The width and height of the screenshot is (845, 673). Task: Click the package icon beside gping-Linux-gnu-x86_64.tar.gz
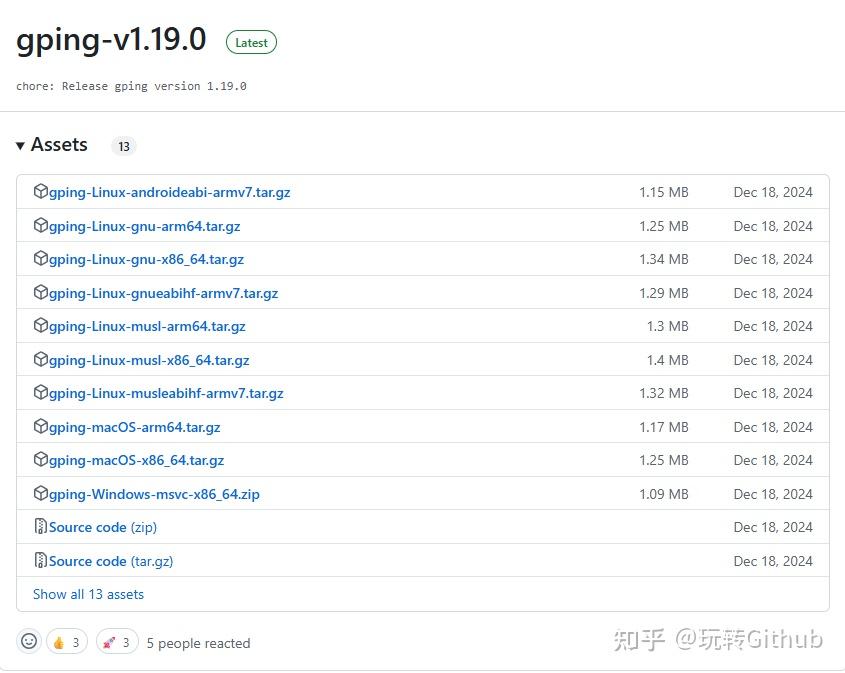(x=40, y=259)
